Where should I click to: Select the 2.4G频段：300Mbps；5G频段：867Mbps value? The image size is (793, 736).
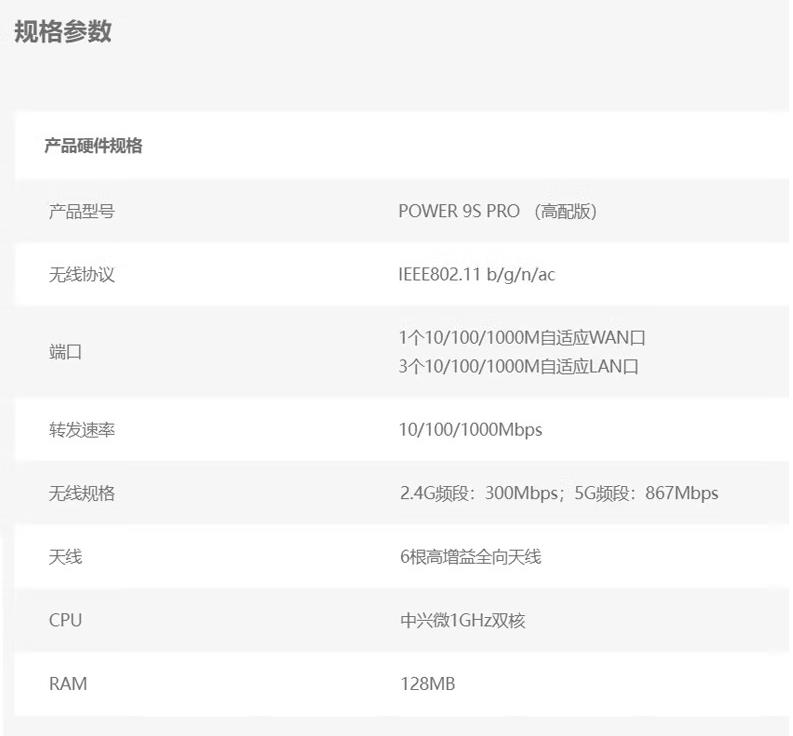[x=559, y=493]
